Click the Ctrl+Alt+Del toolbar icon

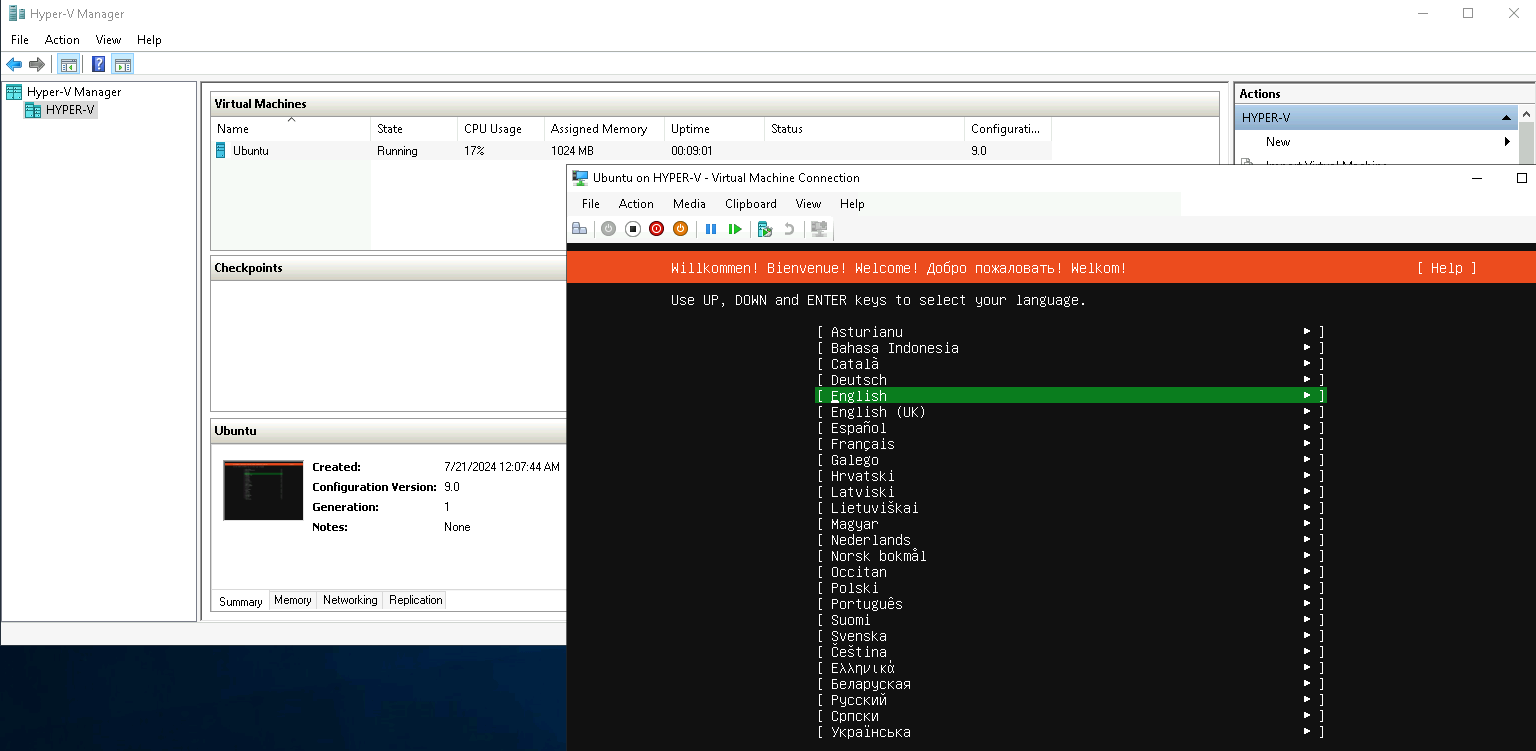point(579,229)
